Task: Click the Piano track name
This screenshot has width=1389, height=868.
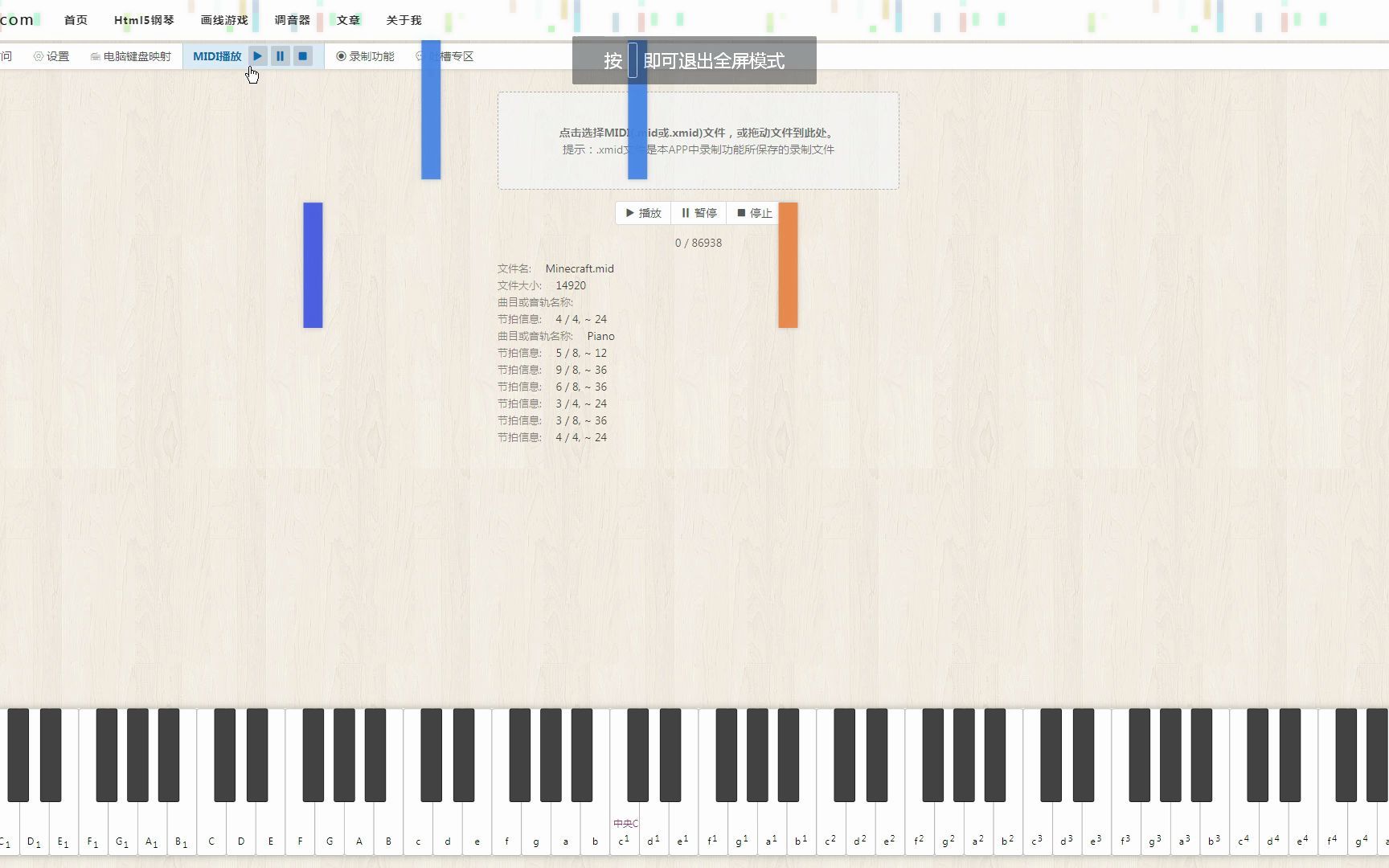Action: tap(600, 336)
